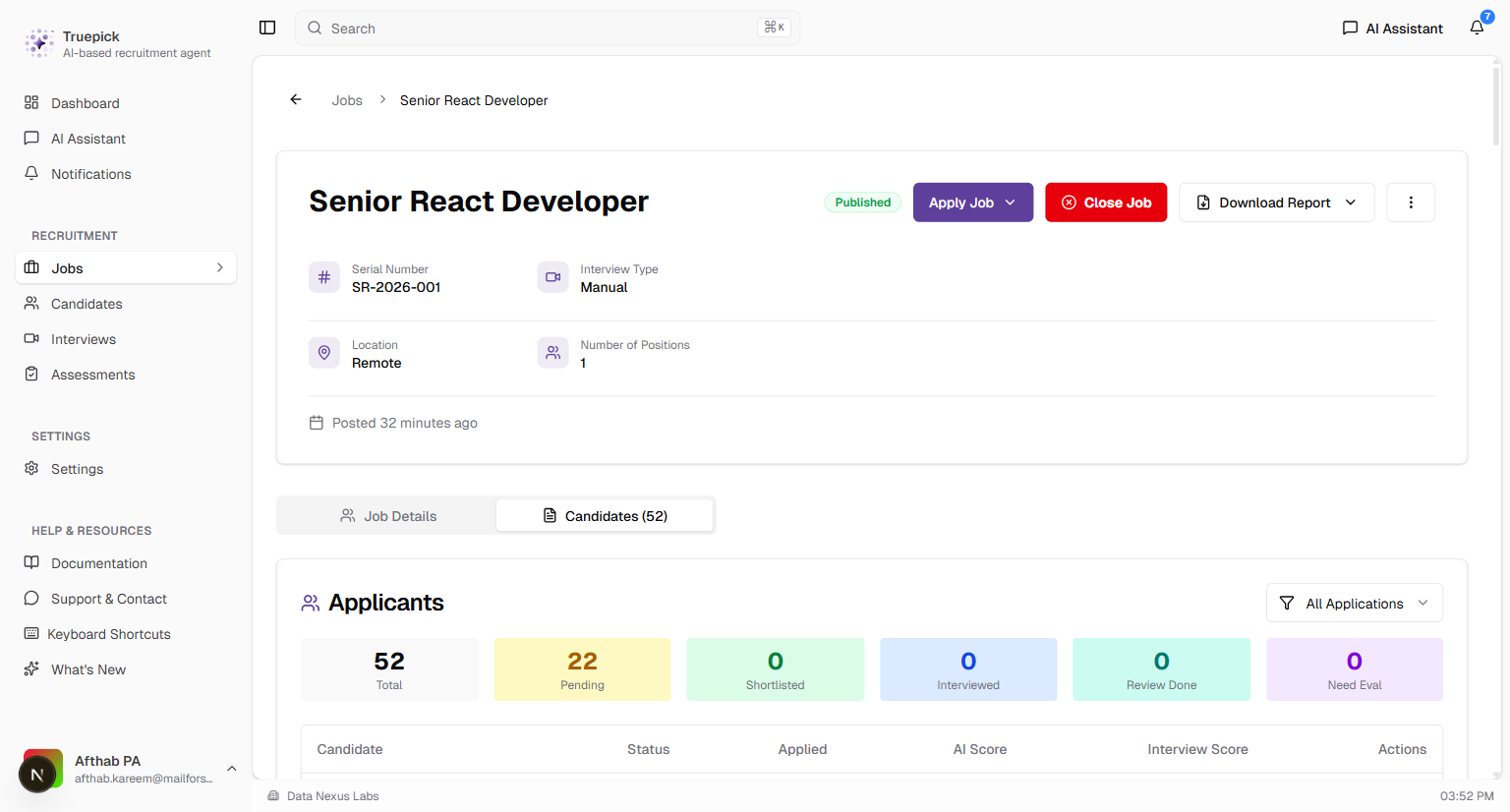Select the Candidates (52) tab
Screen dimensions: 1510x812
click(x=605, y=516)
